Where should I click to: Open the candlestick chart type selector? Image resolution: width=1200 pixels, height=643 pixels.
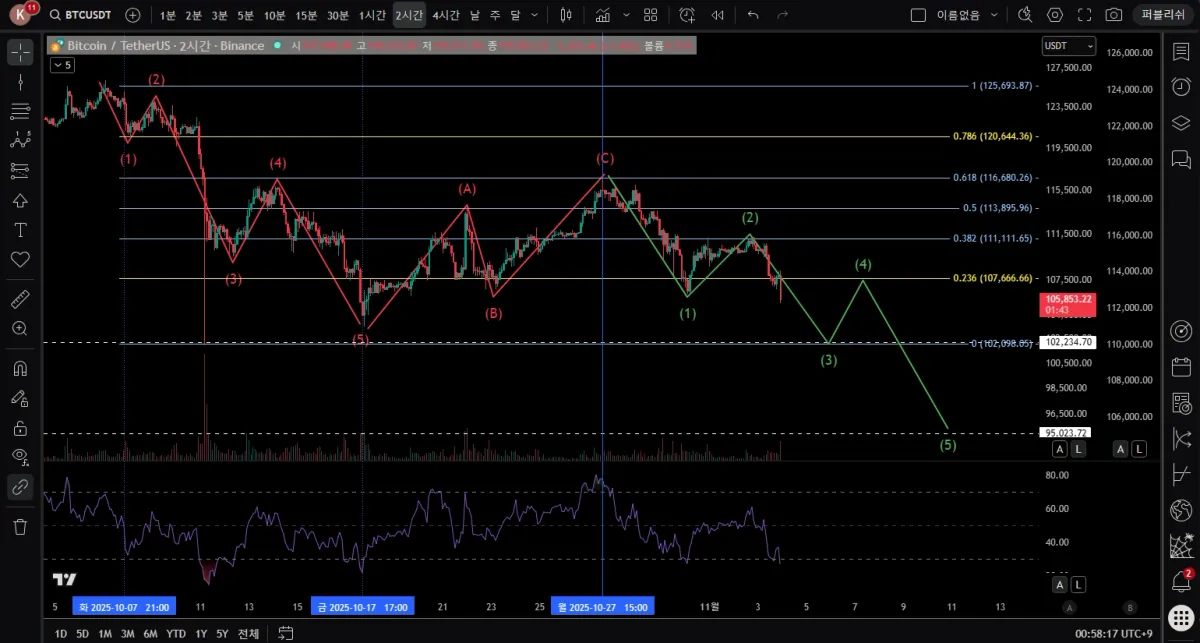(x=567, y=15)
